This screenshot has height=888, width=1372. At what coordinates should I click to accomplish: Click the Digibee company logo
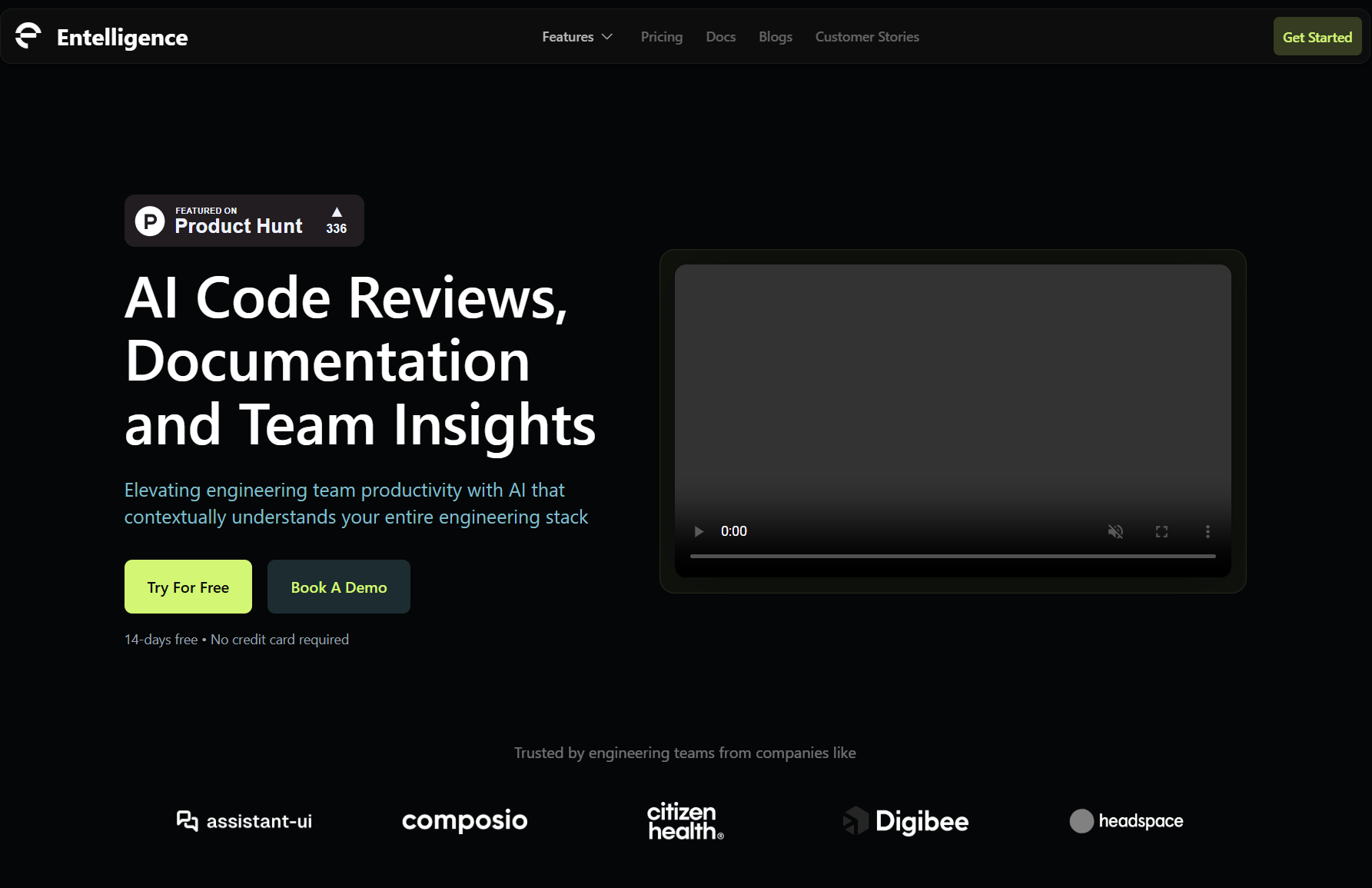(906, 821)
